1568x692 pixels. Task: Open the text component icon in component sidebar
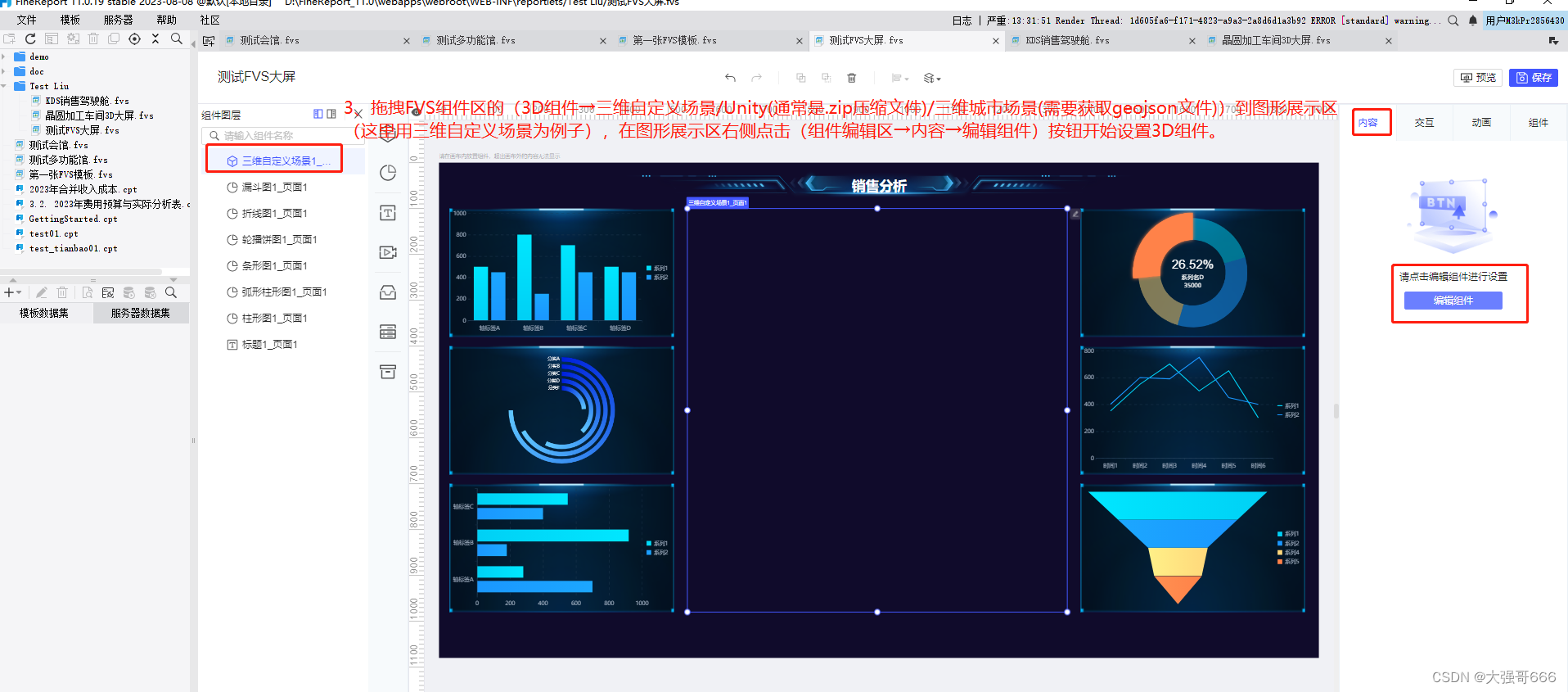pyautogui.click(x=388, y=213)
